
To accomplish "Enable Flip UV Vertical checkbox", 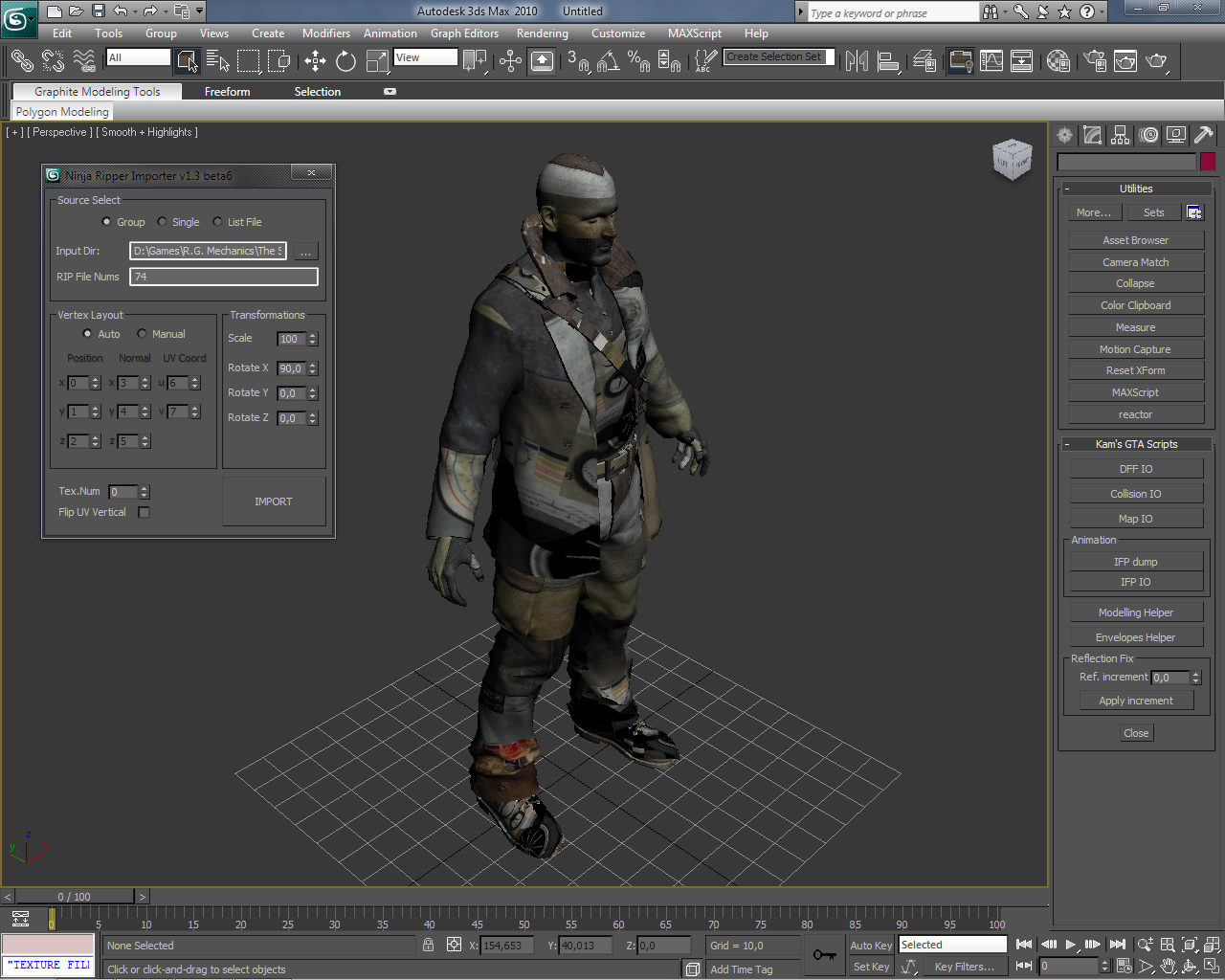I will click(x=144, y=512).
